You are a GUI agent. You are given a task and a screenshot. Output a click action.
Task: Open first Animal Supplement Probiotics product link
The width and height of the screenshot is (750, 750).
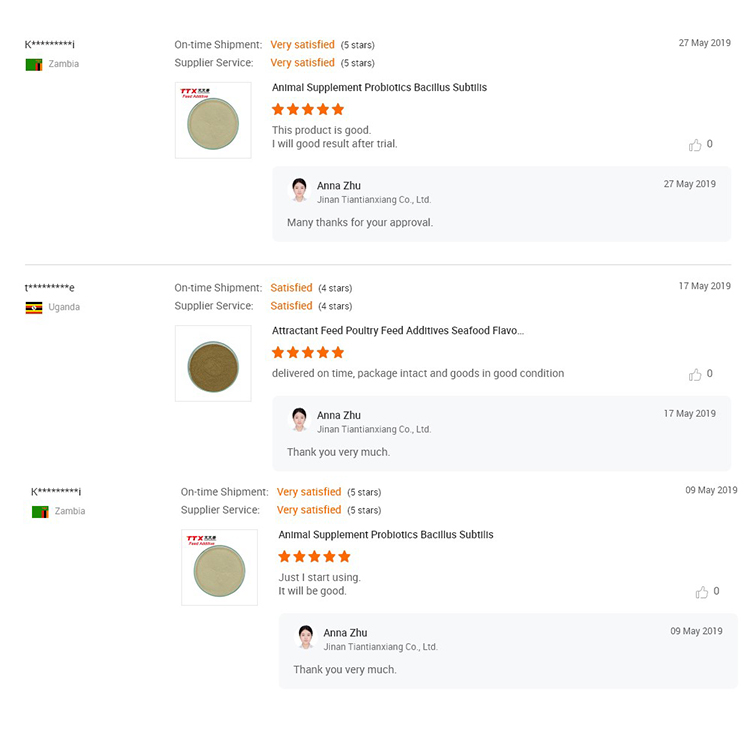click(x=379, y=88)
